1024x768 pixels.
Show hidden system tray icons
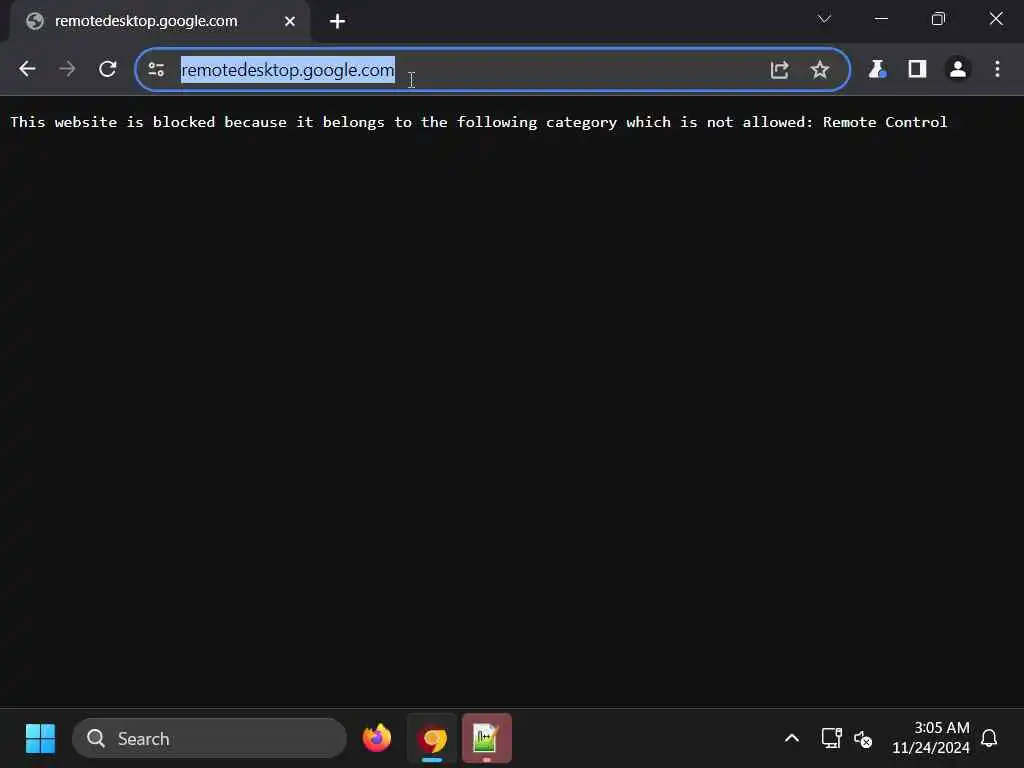[792, 739]
